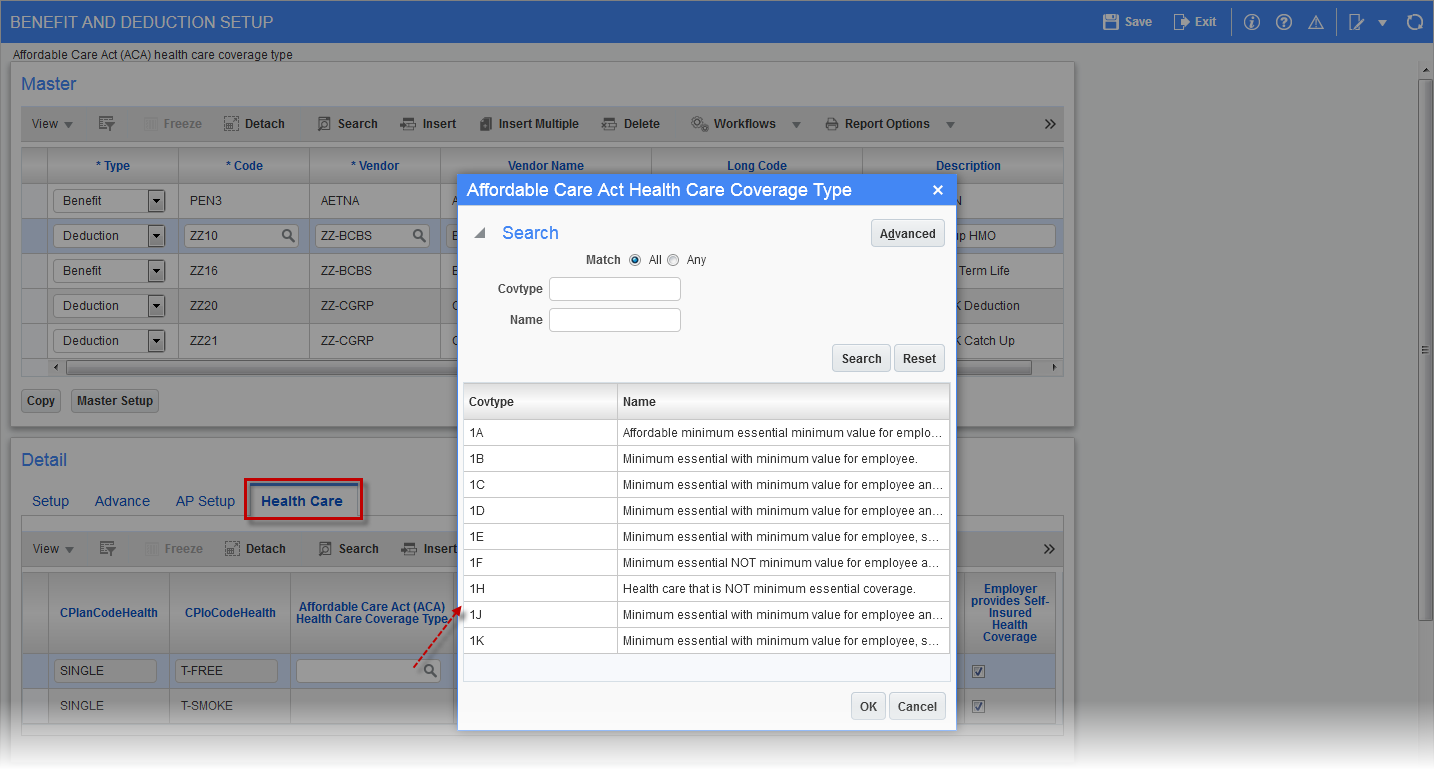
Task: Click Covtype column header
Action: pos(540,401)
